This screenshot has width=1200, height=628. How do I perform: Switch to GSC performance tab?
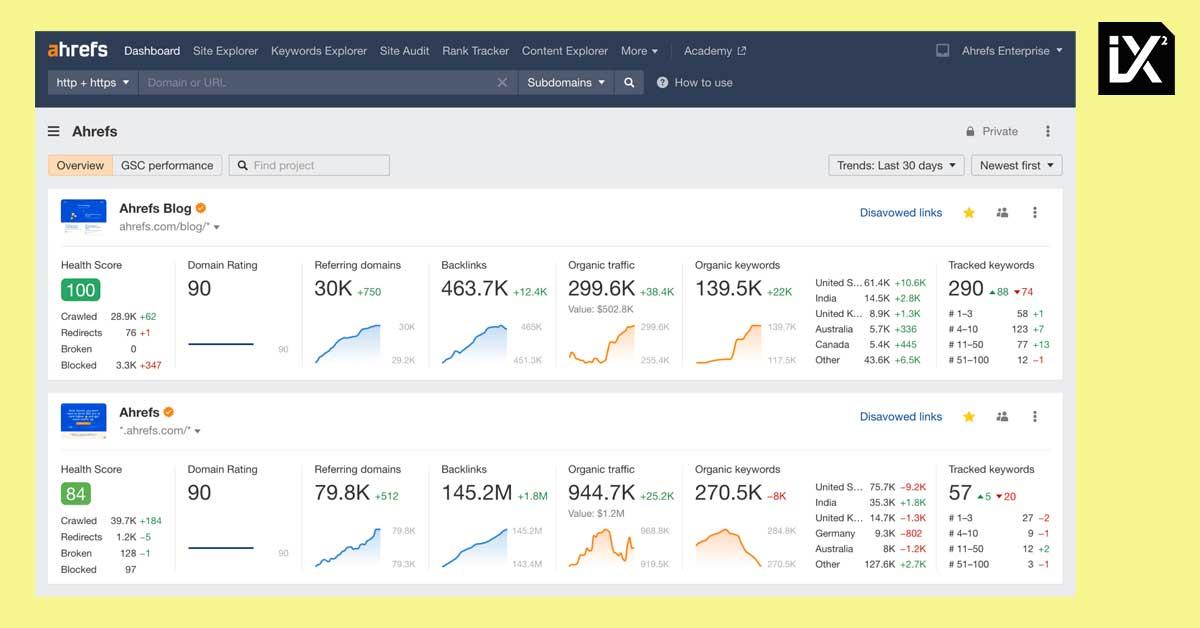(167, 166)
